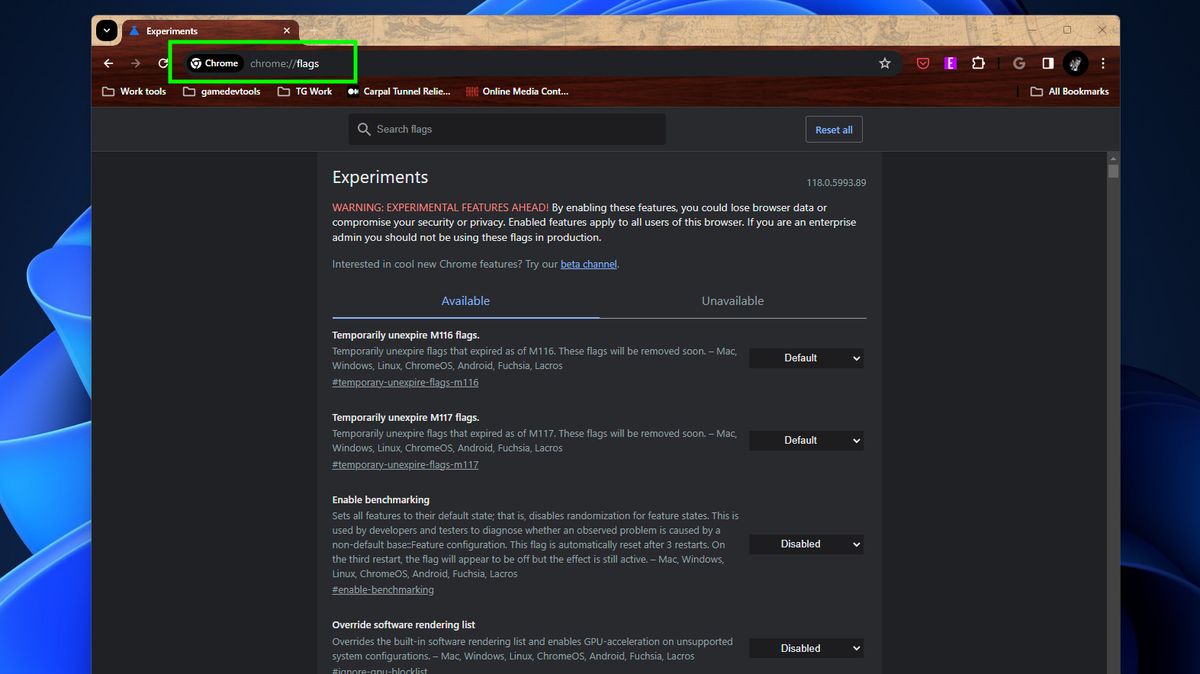Open a new tab with plus button
Screen dimensions: 1200x674
click(x=312, y=31)
